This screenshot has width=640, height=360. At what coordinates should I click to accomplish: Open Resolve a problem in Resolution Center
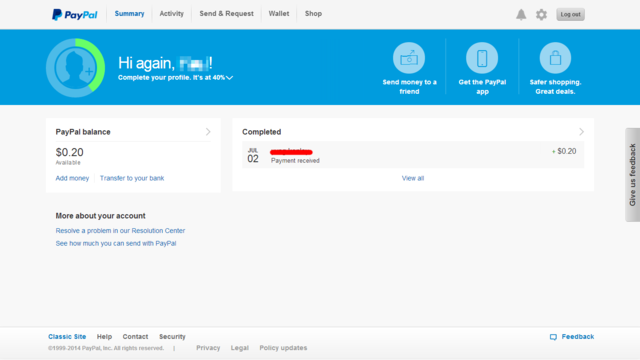120,231
